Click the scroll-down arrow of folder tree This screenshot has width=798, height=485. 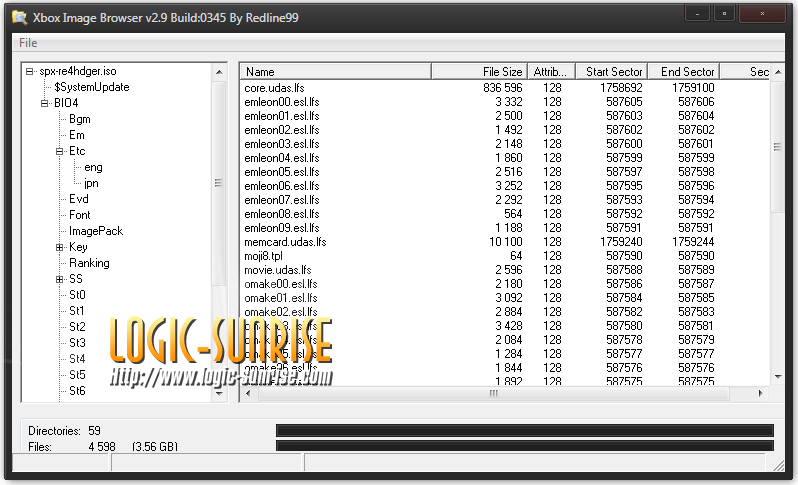point(219,393)
